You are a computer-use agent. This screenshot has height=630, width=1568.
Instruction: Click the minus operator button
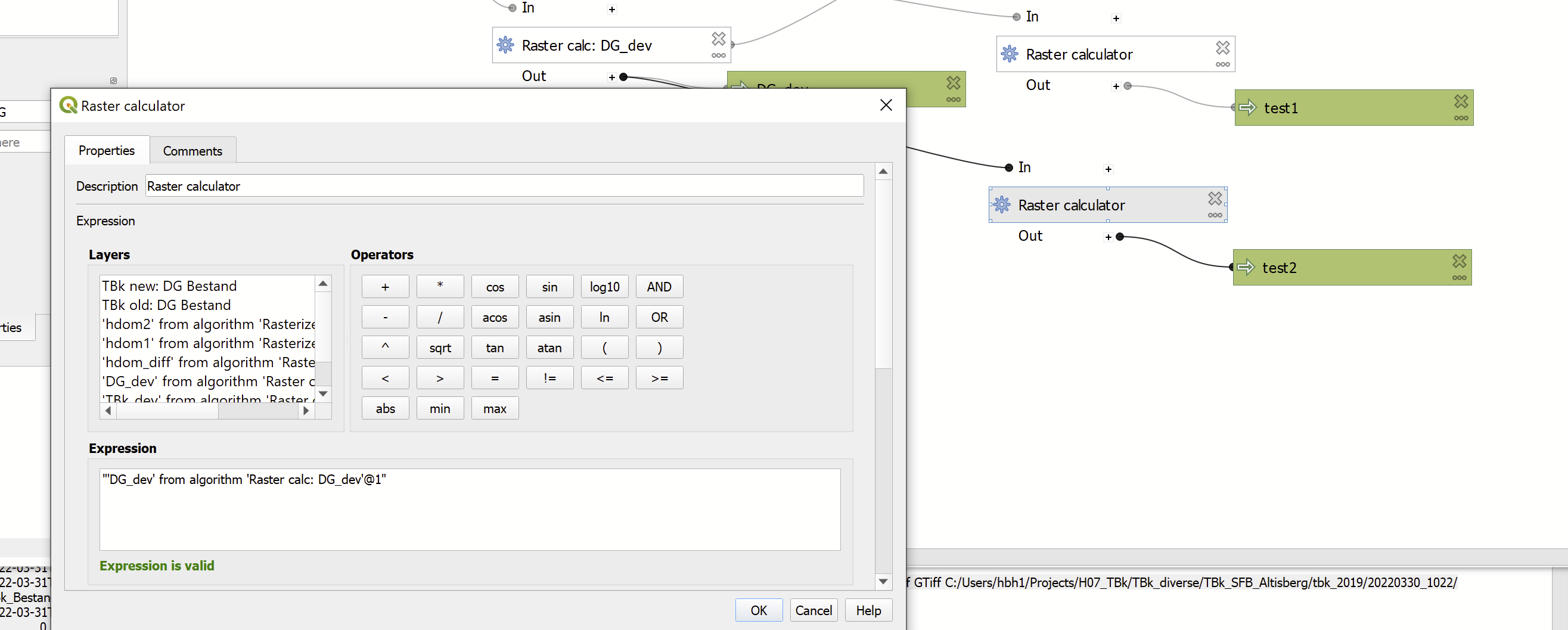coord(386,317)
